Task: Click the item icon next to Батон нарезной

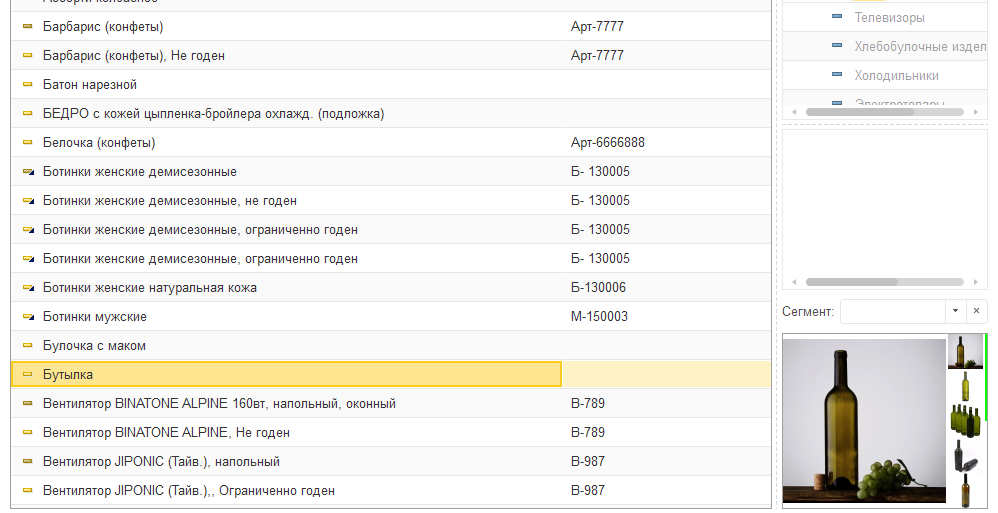Action: tap(28, 85)
